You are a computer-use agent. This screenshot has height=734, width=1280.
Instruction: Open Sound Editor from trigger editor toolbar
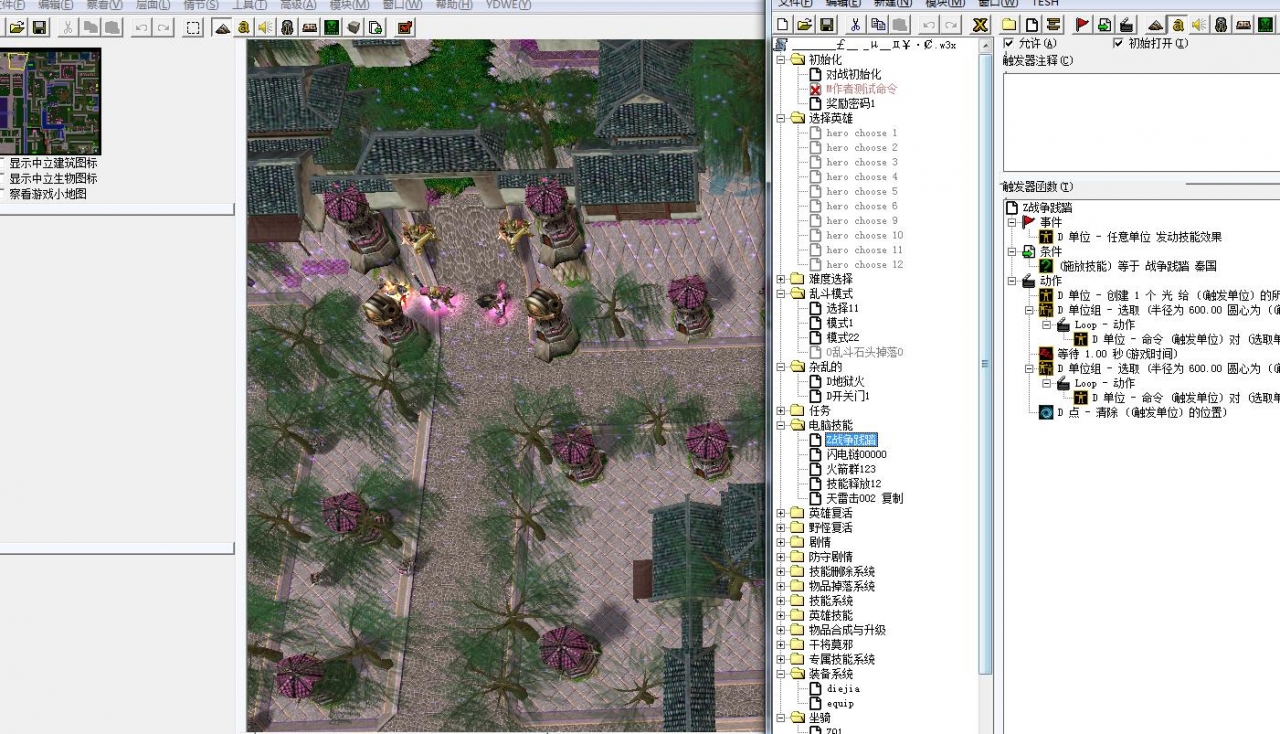tap(1199, 25)
